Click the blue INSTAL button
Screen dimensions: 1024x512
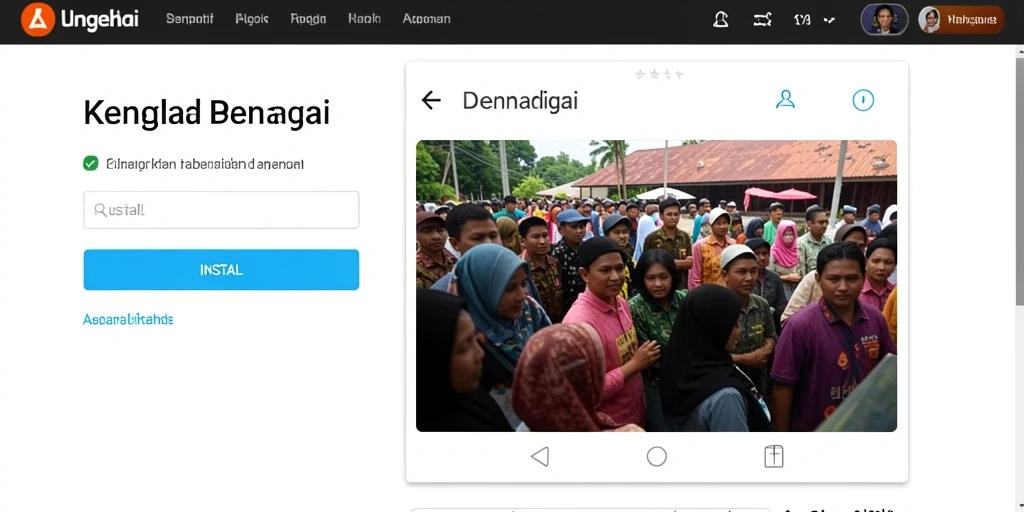point(221,270)
